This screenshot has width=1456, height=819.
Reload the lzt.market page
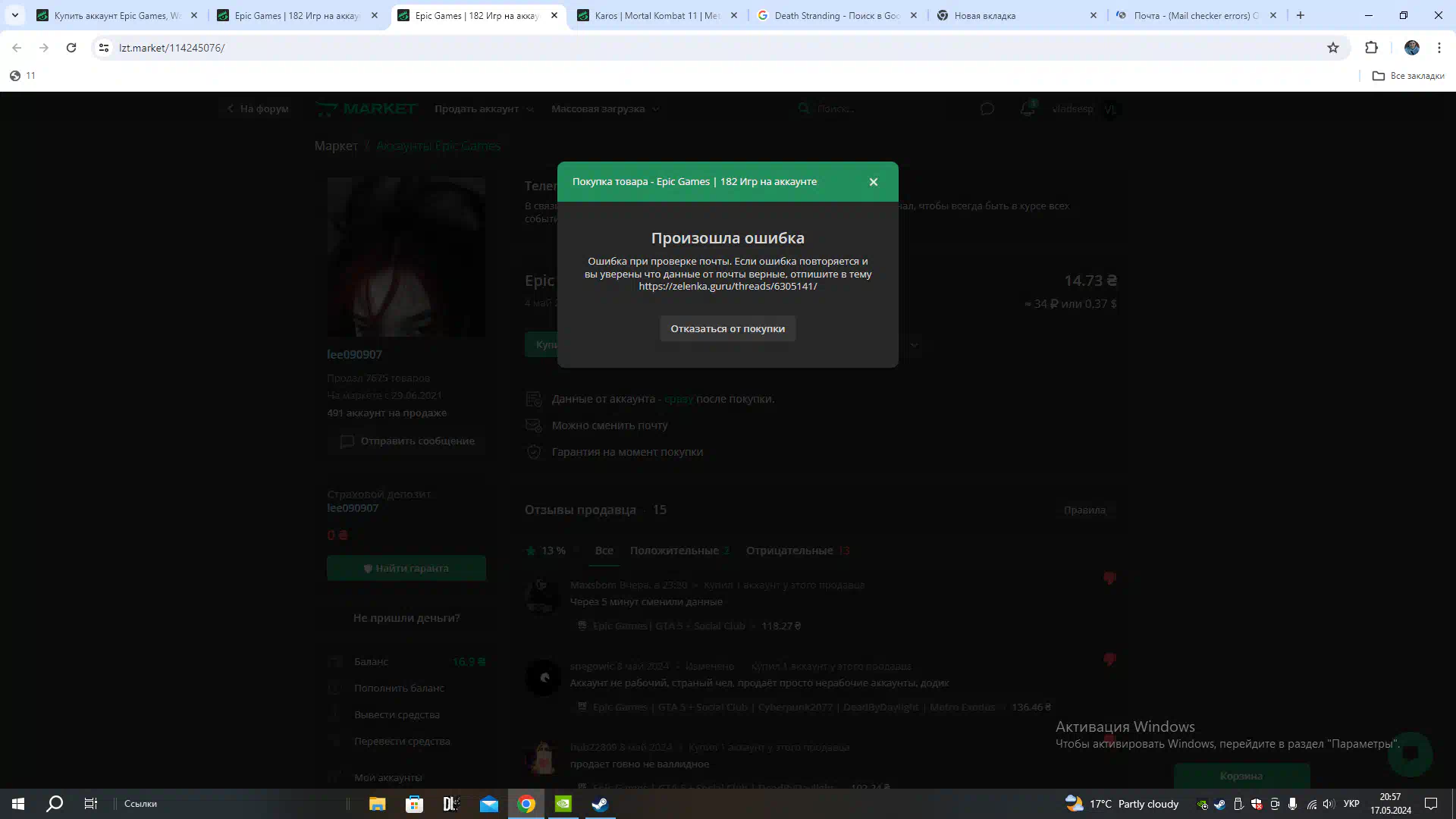[x=71, y=48]
